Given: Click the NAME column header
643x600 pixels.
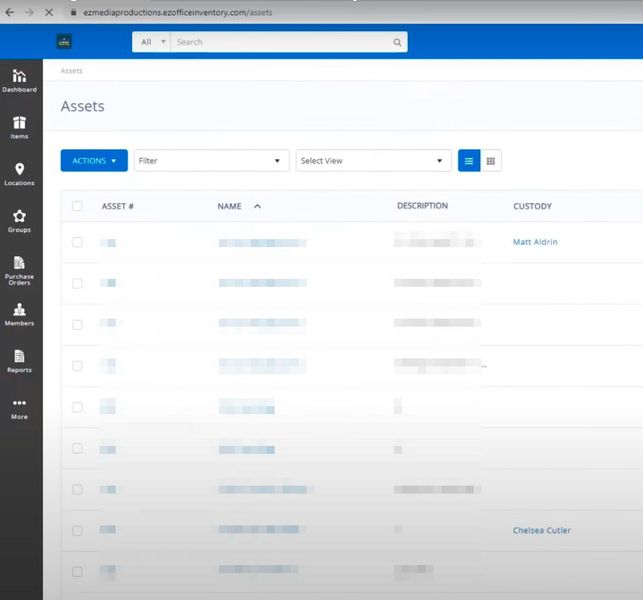Looking at the screenshot, I should tap(229, 206).
